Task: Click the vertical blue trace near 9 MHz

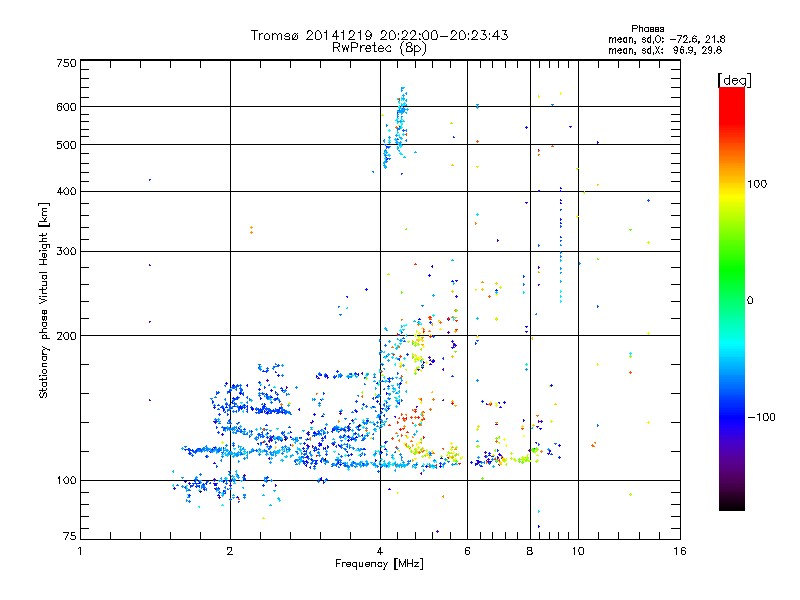Action: [561, 245]
